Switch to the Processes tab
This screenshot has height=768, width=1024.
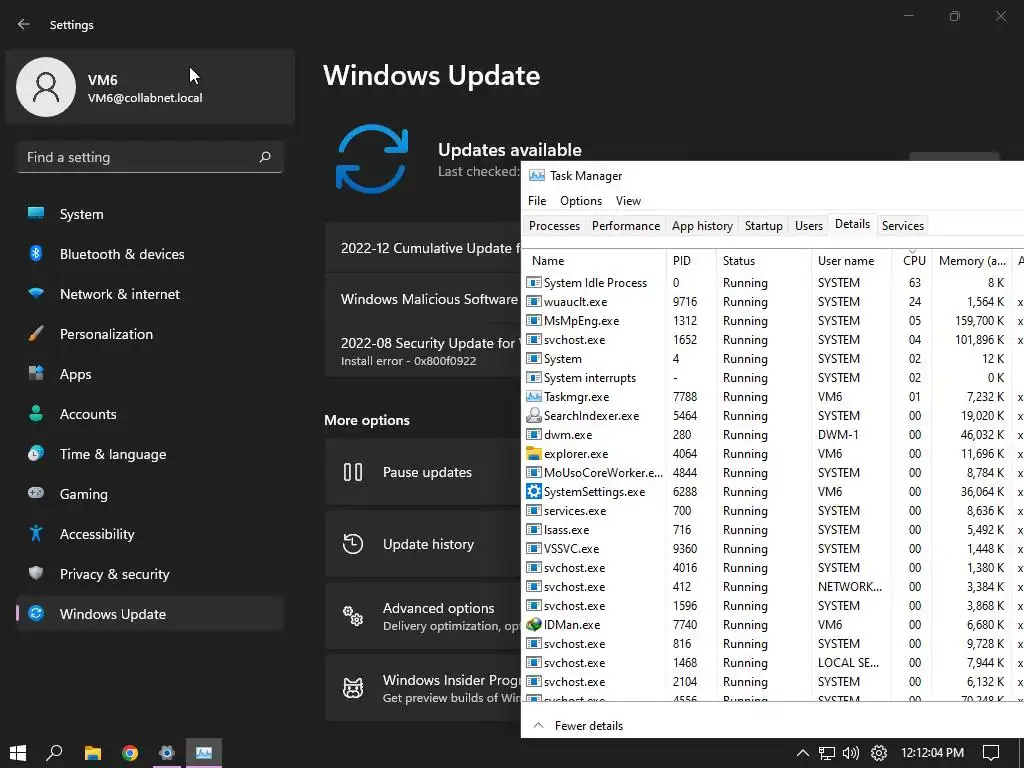[554, 225]
